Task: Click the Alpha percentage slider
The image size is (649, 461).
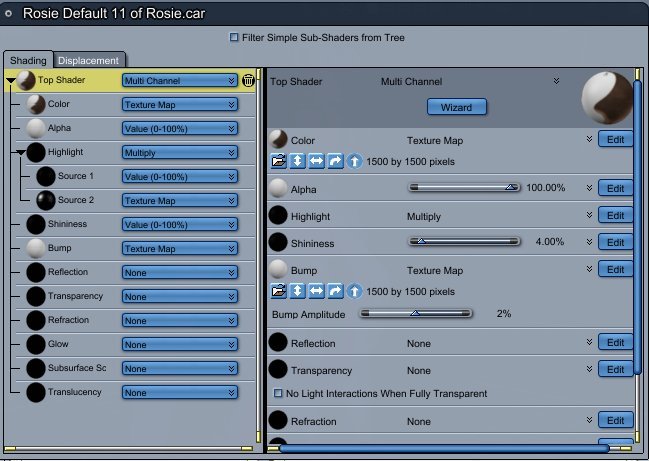Action: click(x=464, y=188)
